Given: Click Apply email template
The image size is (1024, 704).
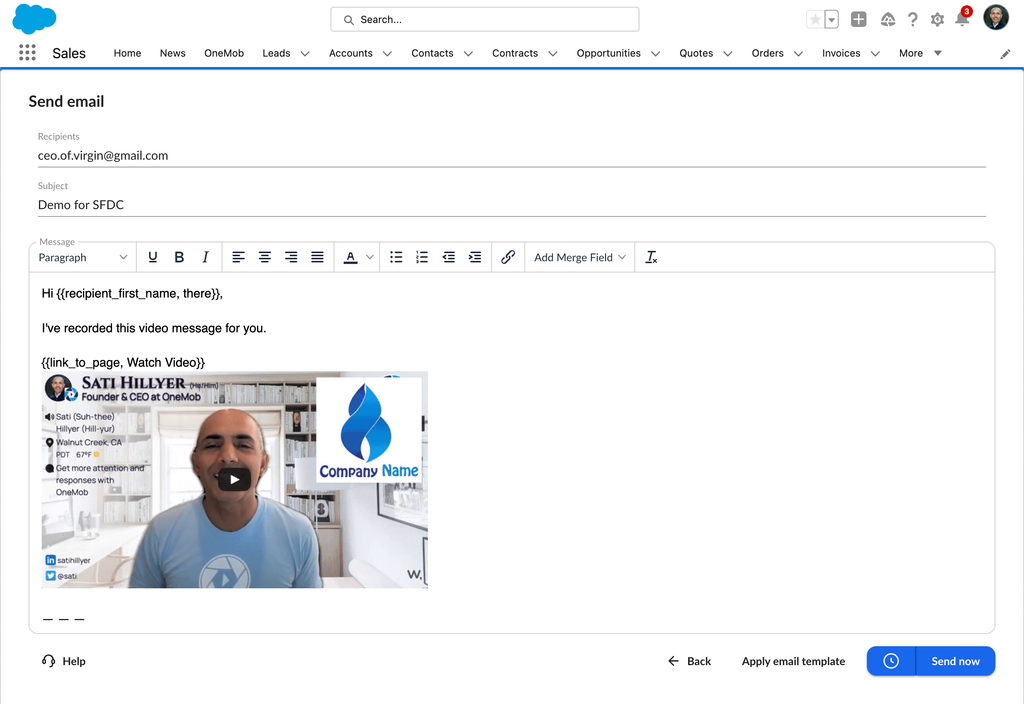Looking at the screenshot, I should 793,661.
